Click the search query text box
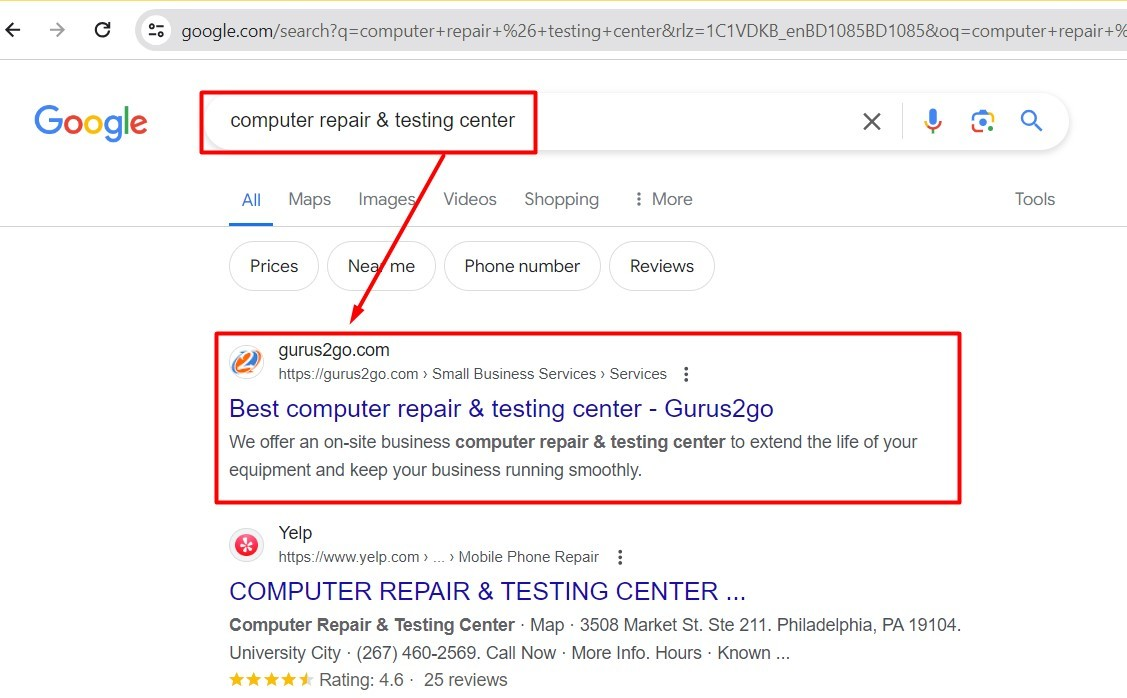Viewport: 1127px width, 698px height. 532,121
